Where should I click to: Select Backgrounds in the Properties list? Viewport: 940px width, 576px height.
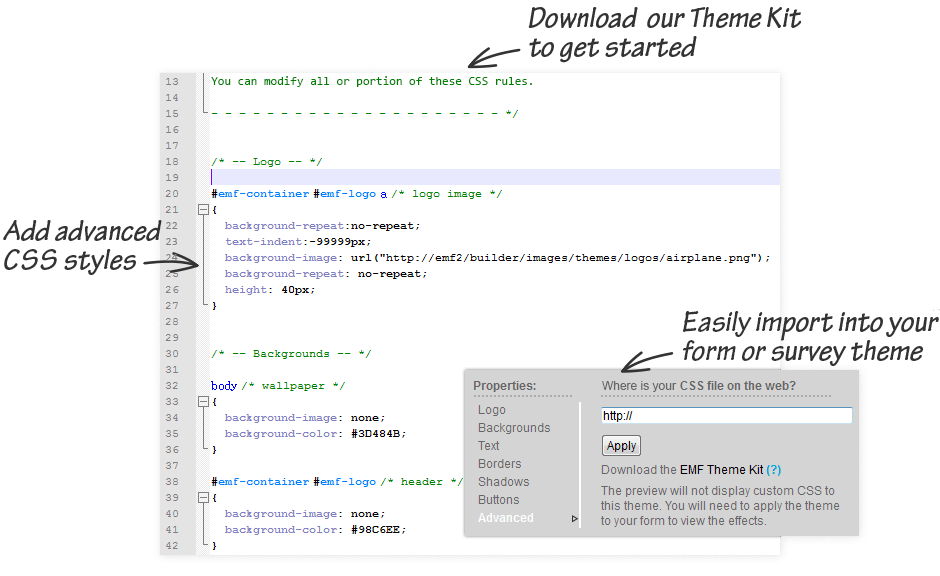(514, 428)
